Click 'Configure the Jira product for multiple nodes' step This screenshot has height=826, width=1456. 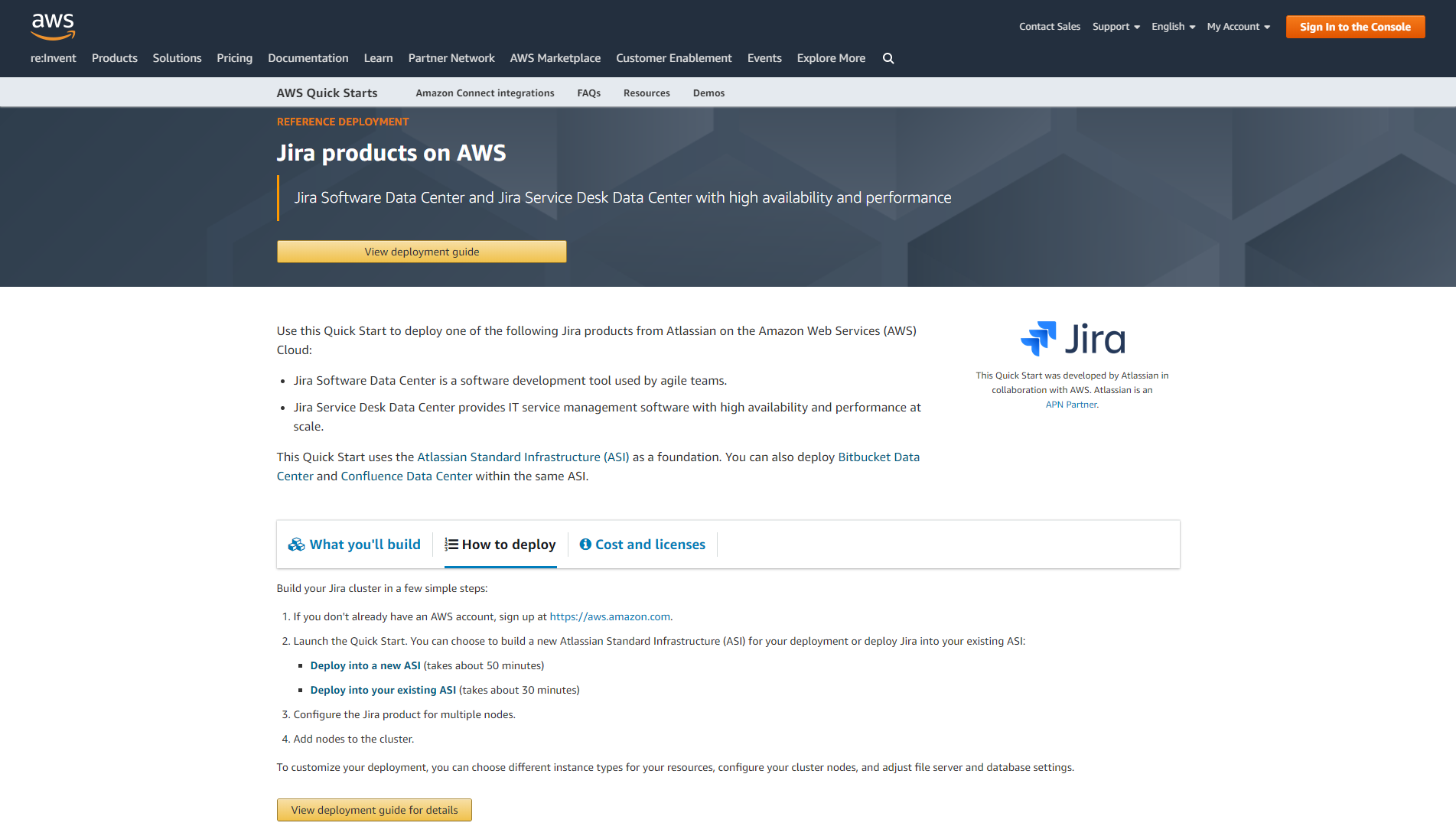(404, 715)
